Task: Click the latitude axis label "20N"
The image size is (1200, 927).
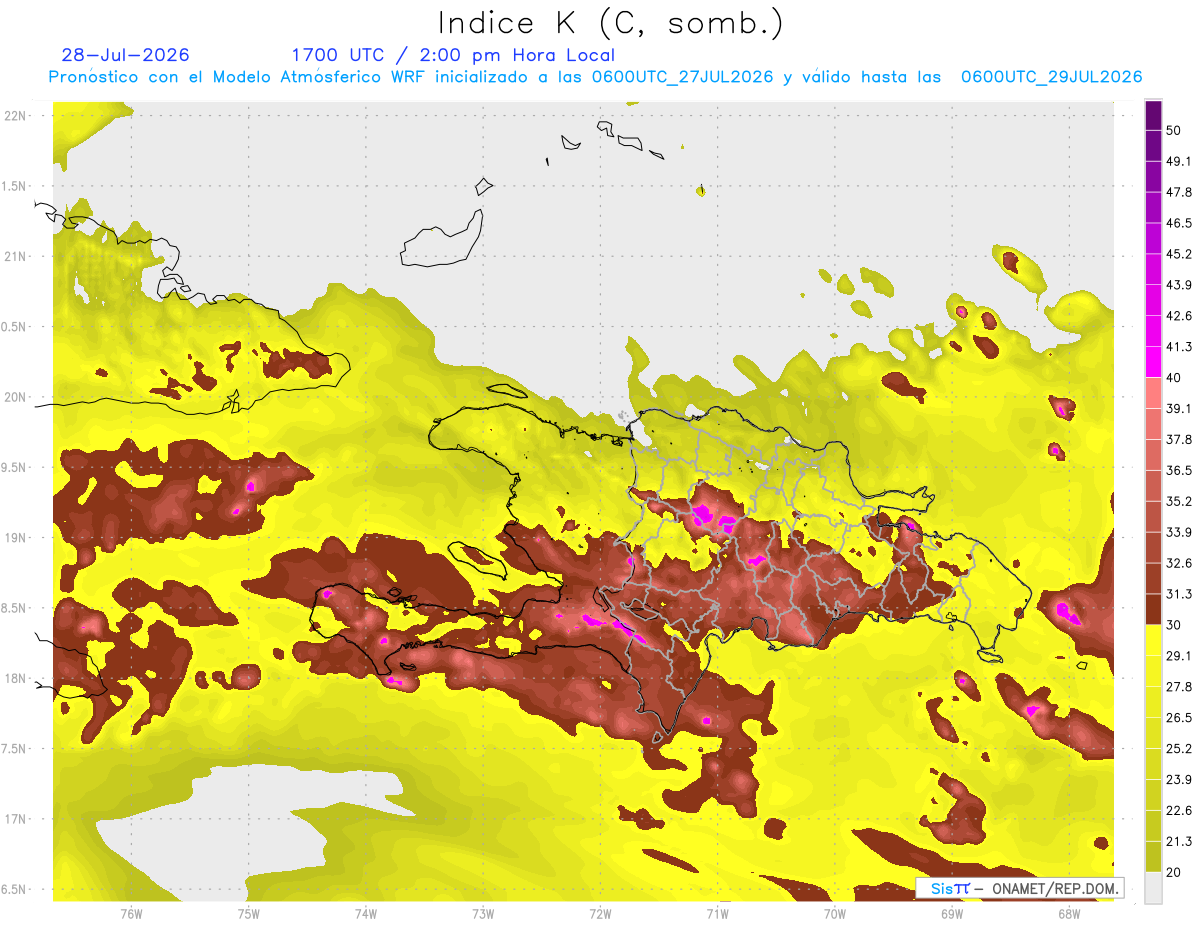Action: (17, 397)
